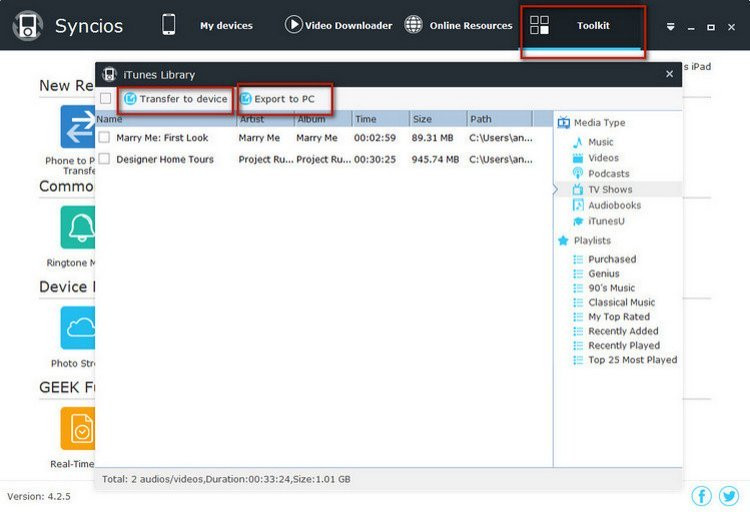Select TV Shows media type
The image size is (750, 515).
coord(610,189)
